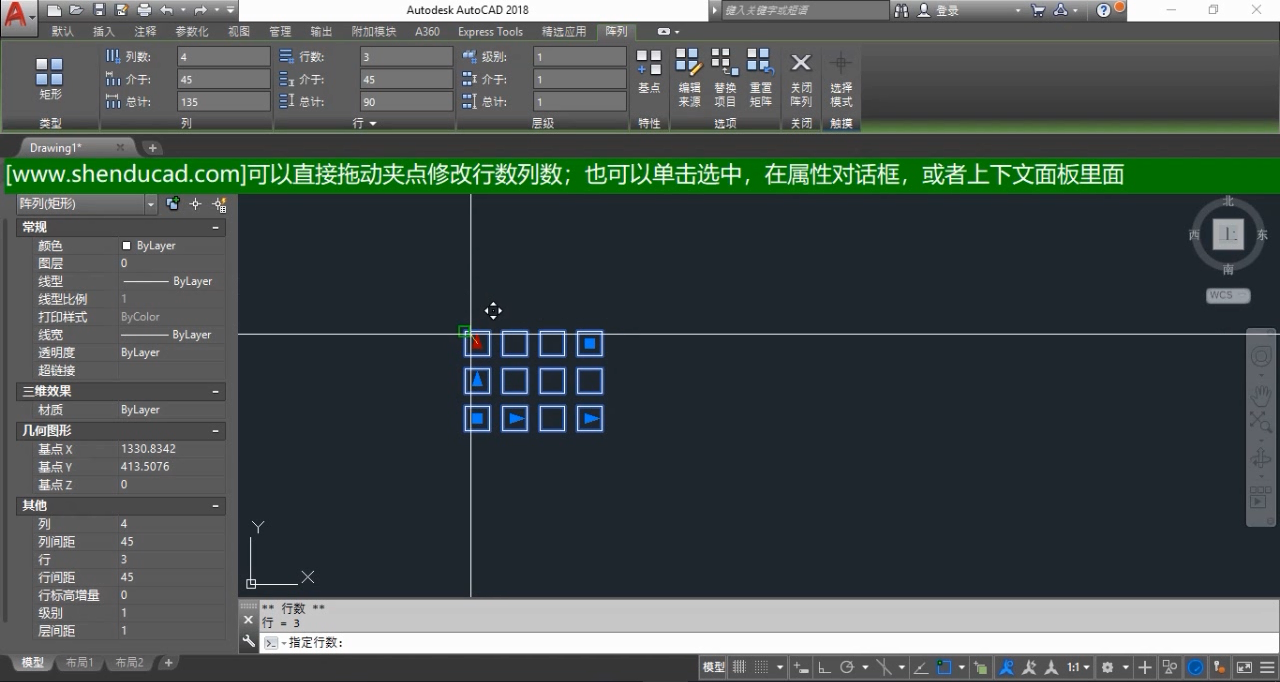Expand the 行 panel dropdown arrow
Viewport: 1280px width, 682px height.
(x=373, y=124)
